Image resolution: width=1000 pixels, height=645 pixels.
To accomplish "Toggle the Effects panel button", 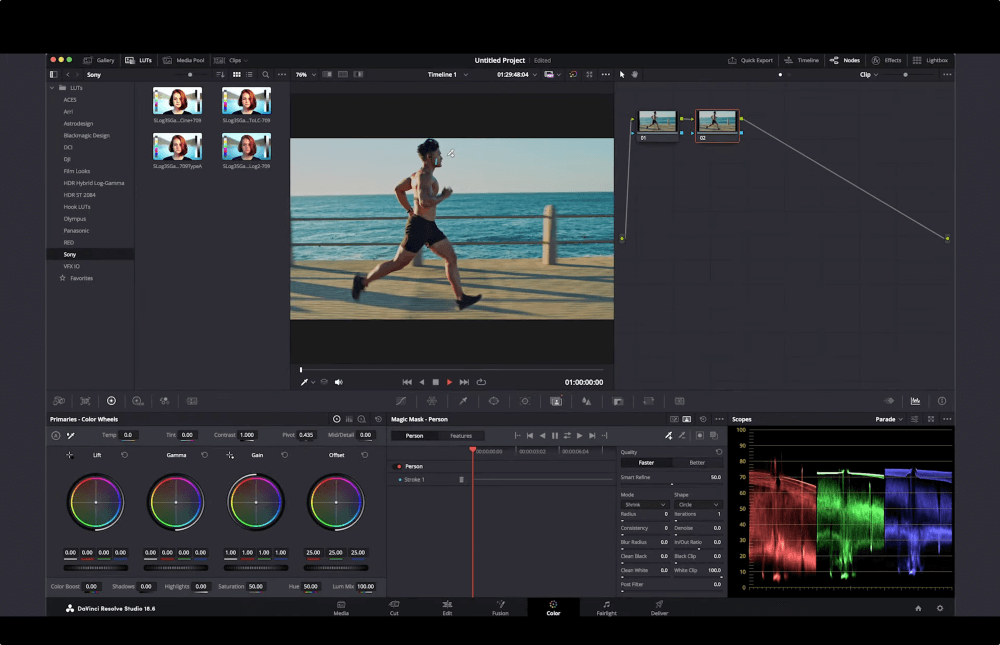I will tap(886, 61).
